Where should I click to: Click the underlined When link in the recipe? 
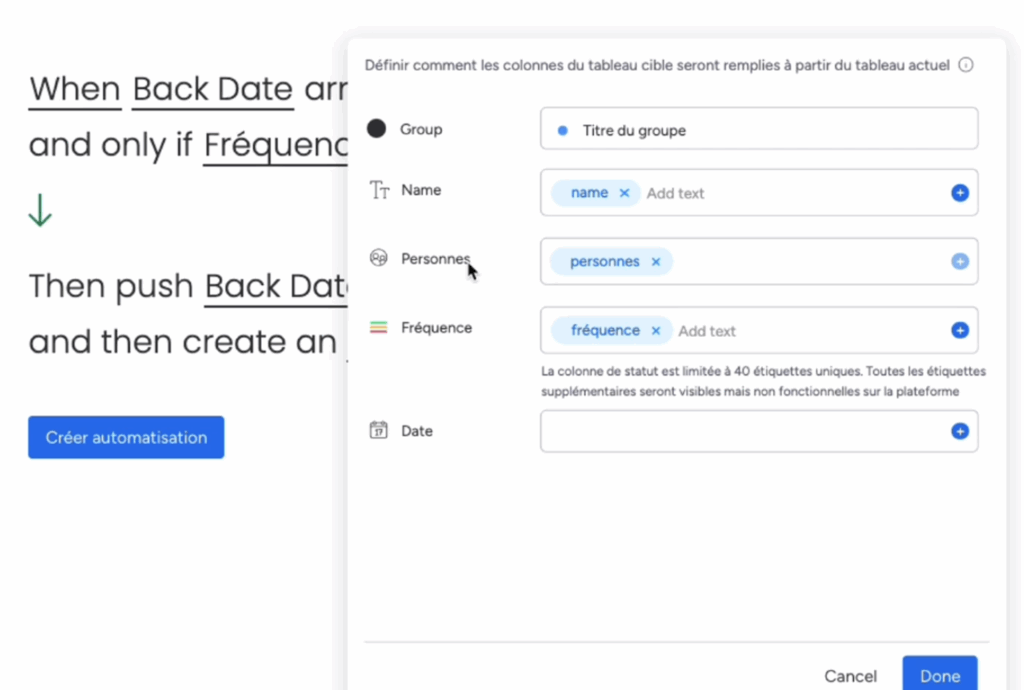pyautogui.click(x=75, y=89)
